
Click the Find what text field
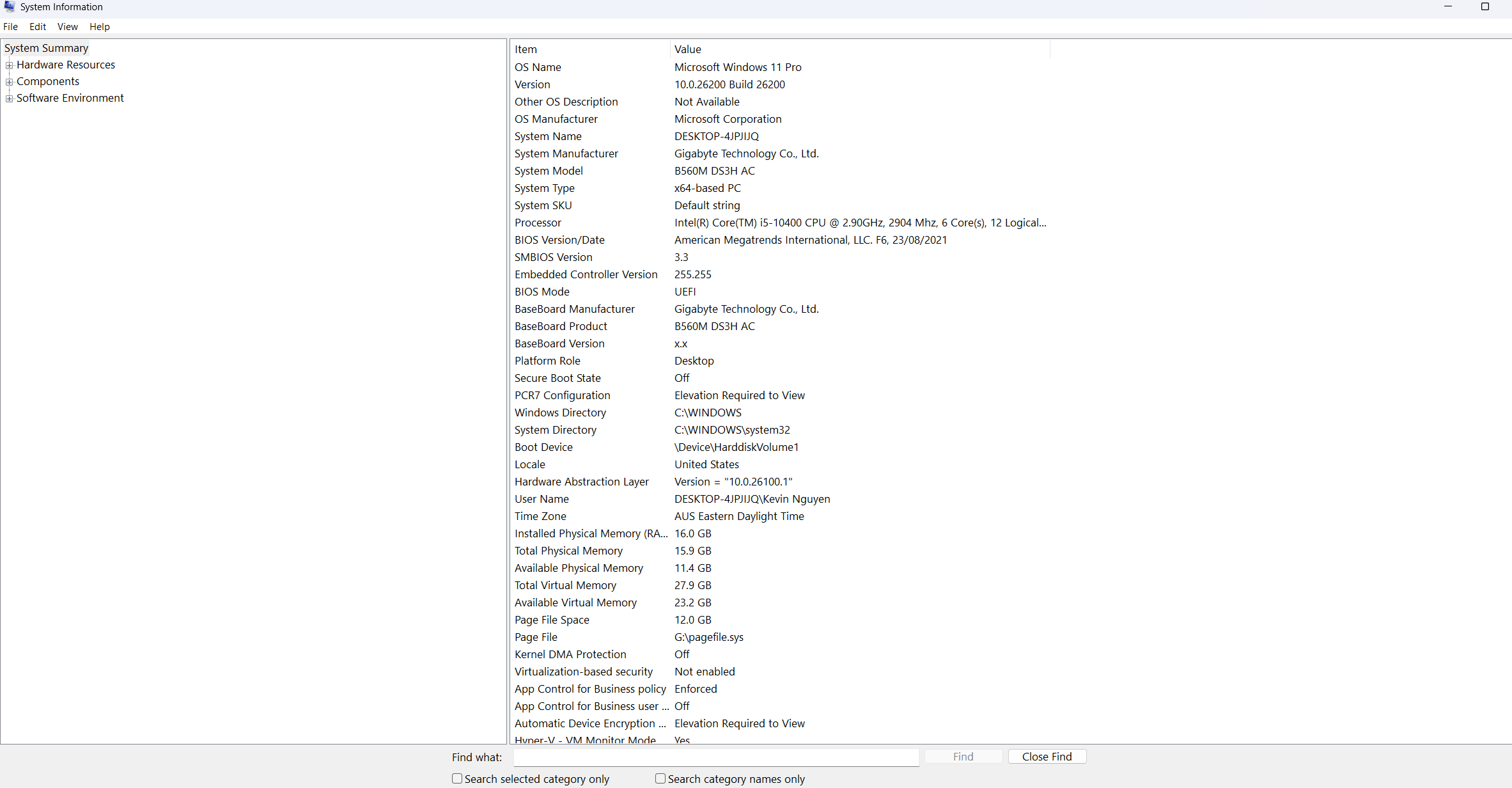point(716,757)
